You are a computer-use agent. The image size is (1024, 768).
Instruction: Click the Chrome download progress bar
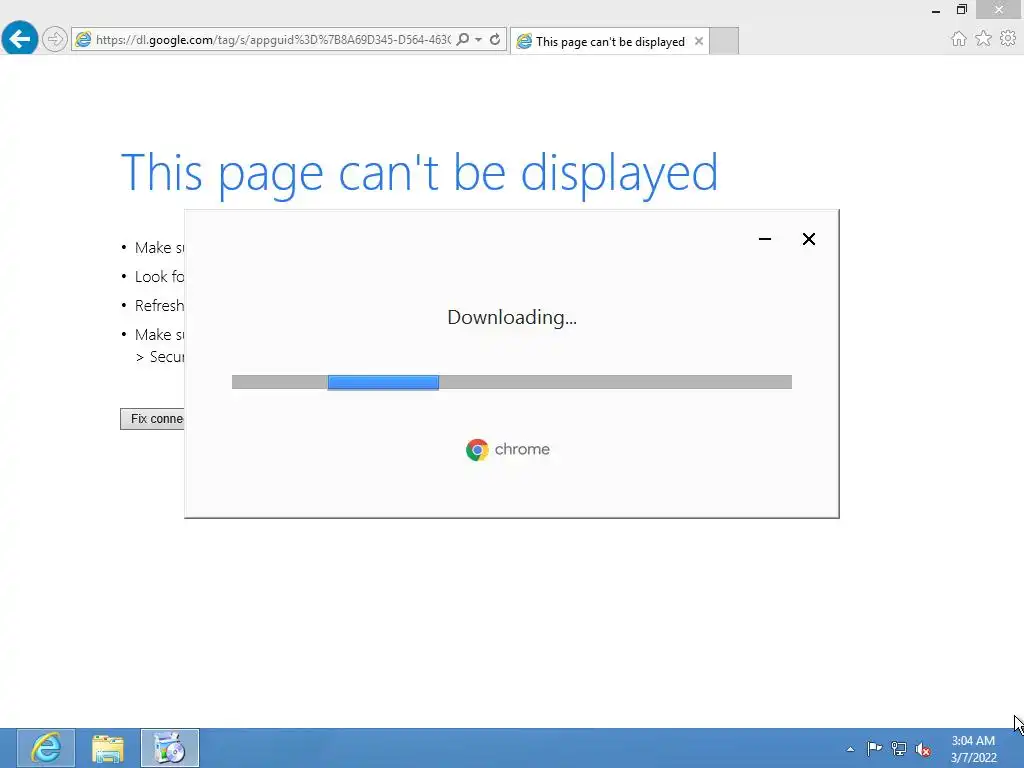pos(511,382)
